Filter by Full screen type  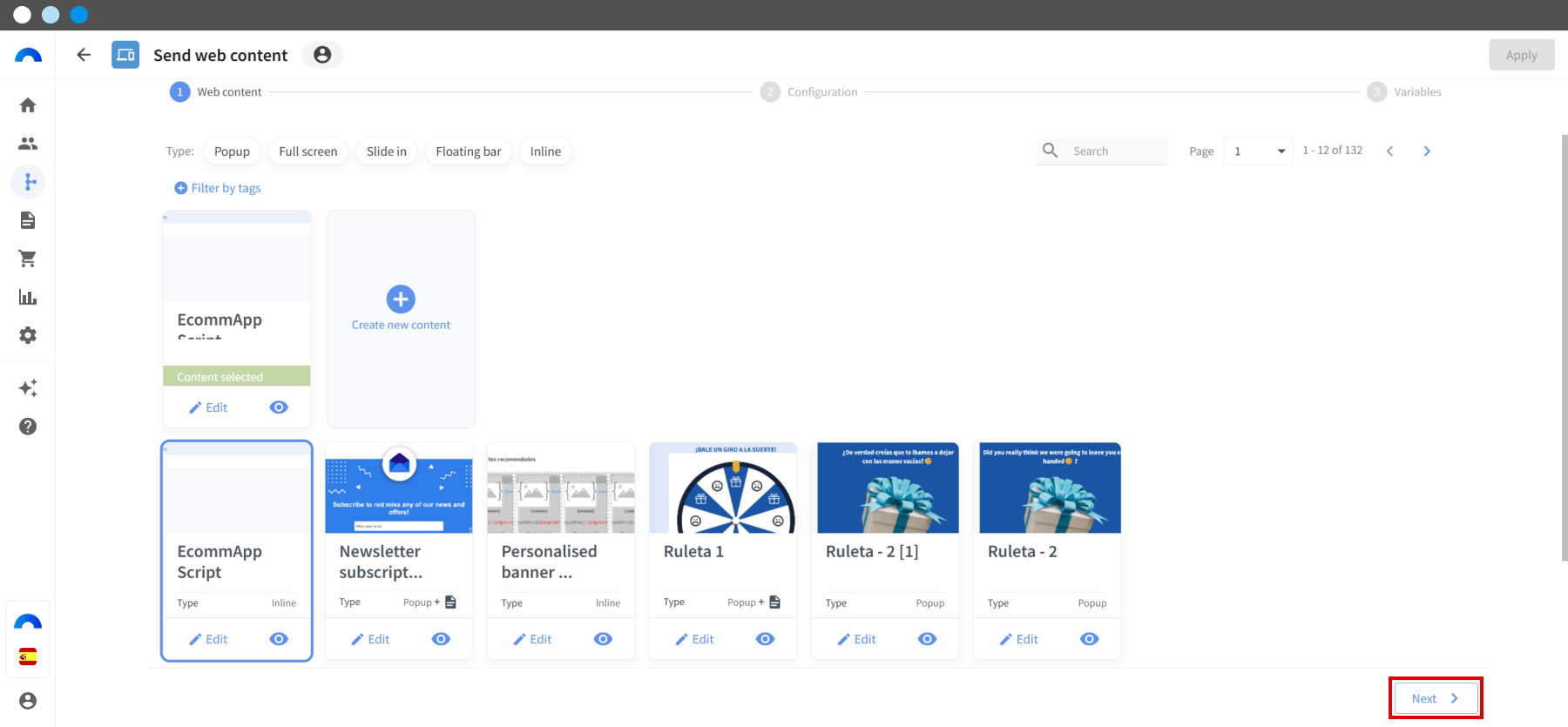coord(308,151)
